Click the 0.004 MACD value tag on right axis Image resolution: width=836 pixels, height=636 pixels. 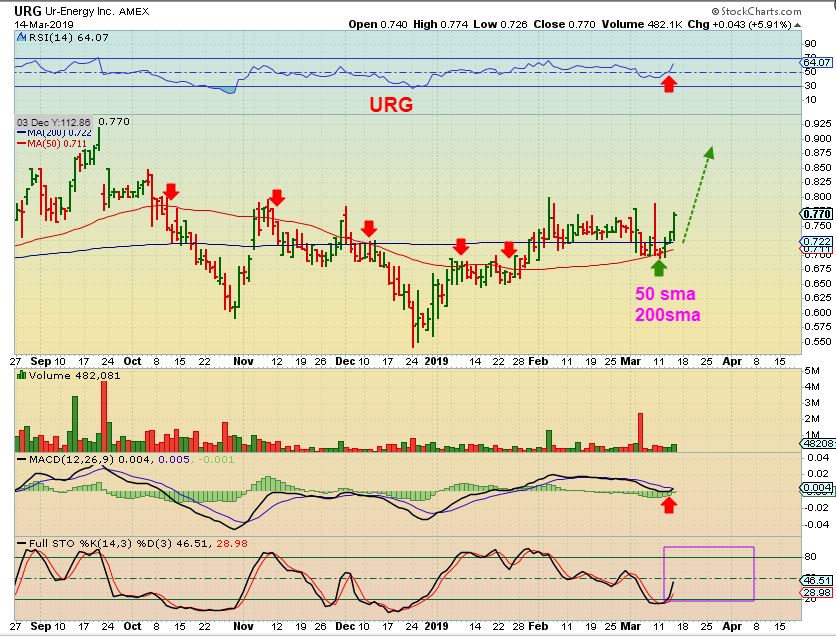[816, 488]
